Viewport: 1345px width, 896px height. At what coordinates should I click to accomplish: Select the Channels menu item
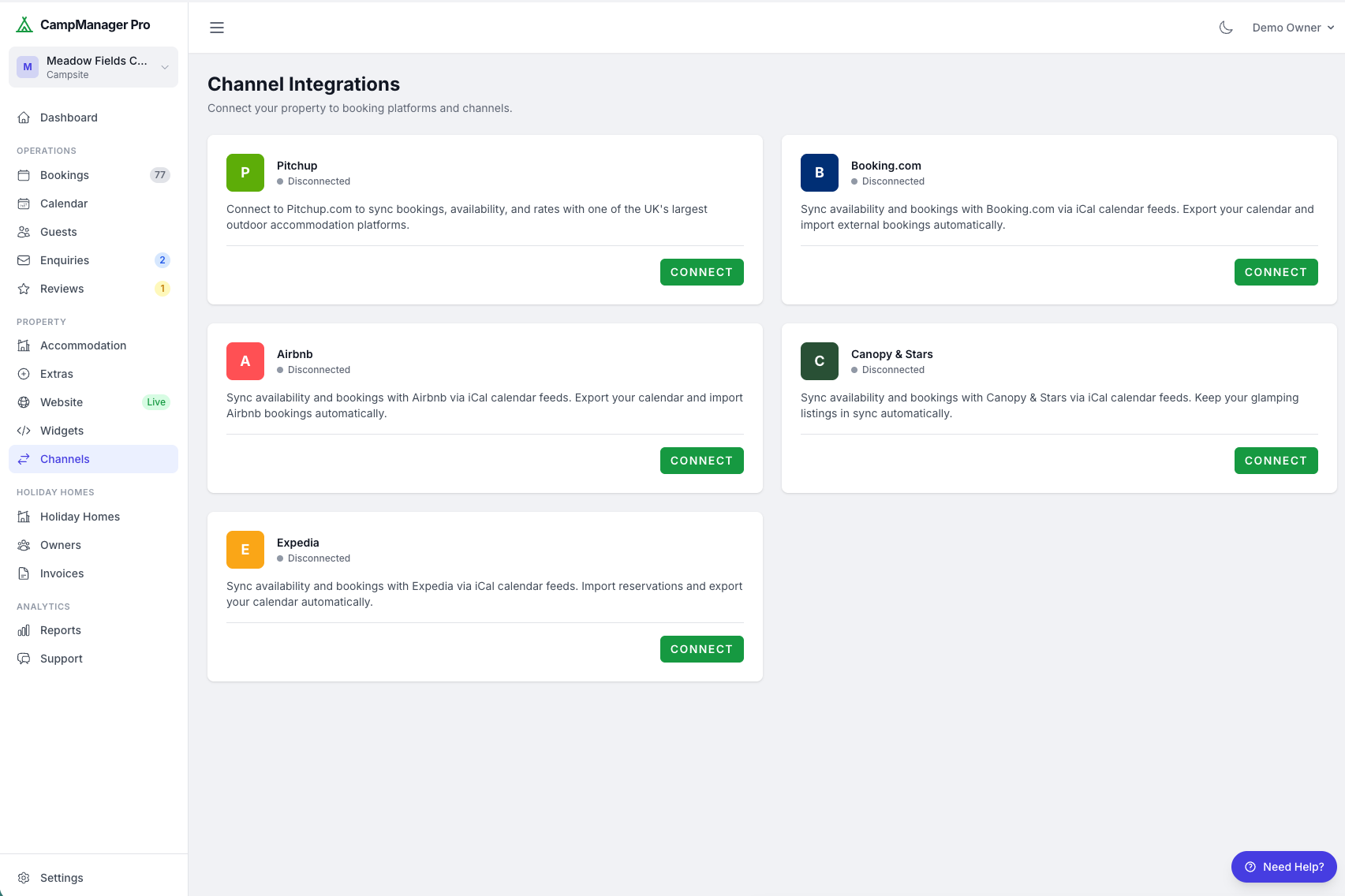[x=93, y=459]
